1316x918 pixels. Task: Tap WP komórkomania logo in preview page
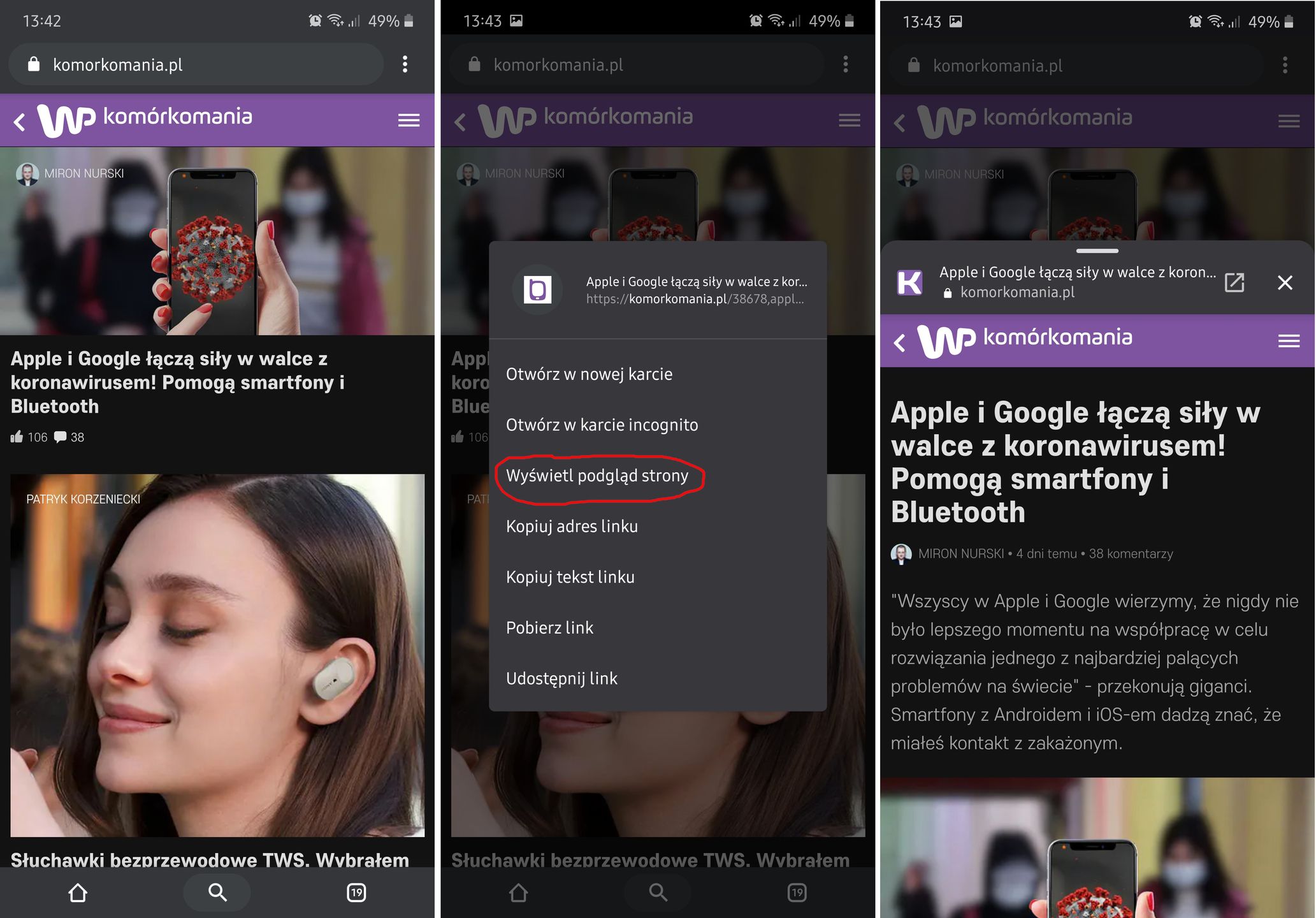pyautogui.click(x=1025, y=340)
